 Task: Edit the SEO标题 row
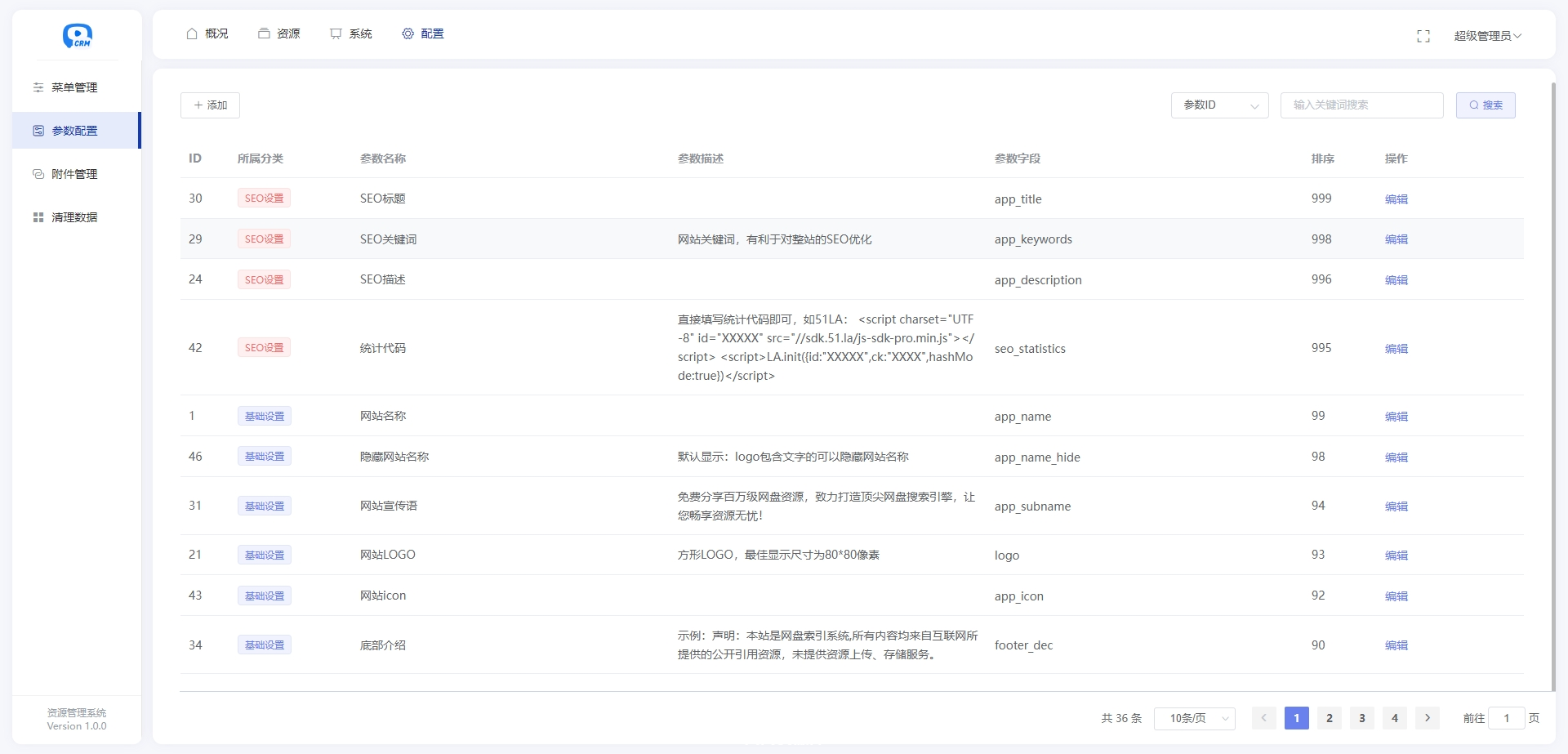[1396, 199]
